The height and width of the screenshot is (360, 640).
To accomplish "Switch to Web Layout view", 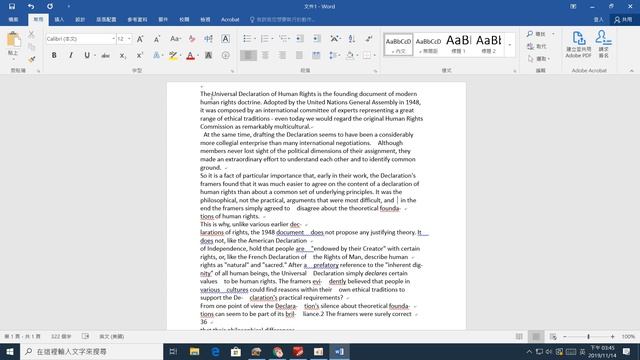I will pyautogui.click(x=553, y=336).
